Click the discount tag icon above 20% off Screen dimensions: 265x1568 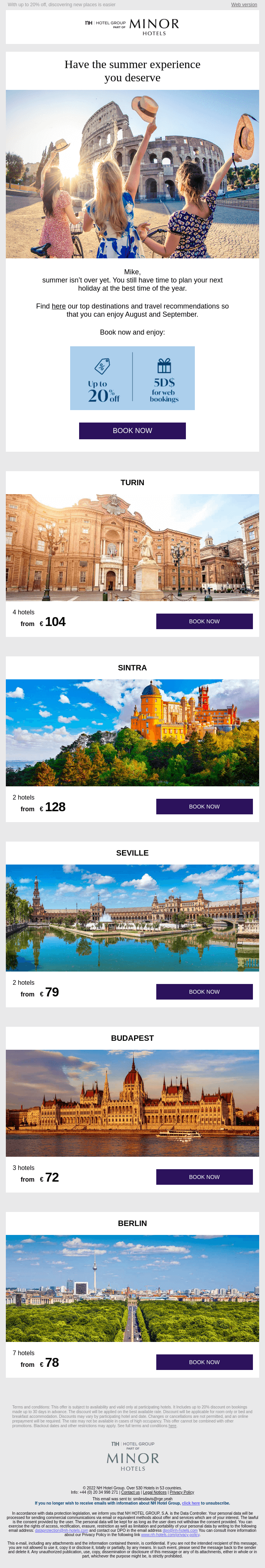pos(102,366)
